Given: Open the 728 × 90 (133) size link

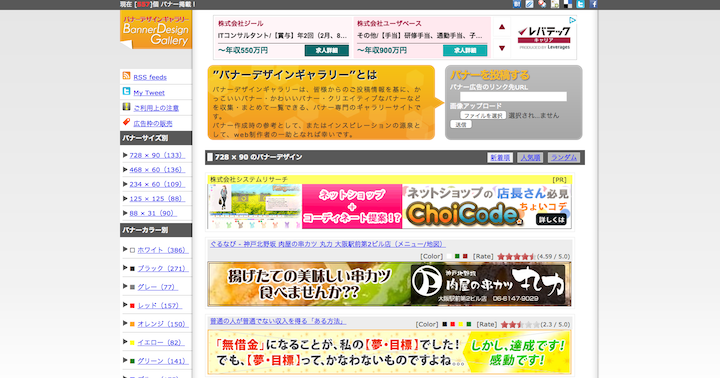Looking at the screenshot, I should (x=157, y=155).
